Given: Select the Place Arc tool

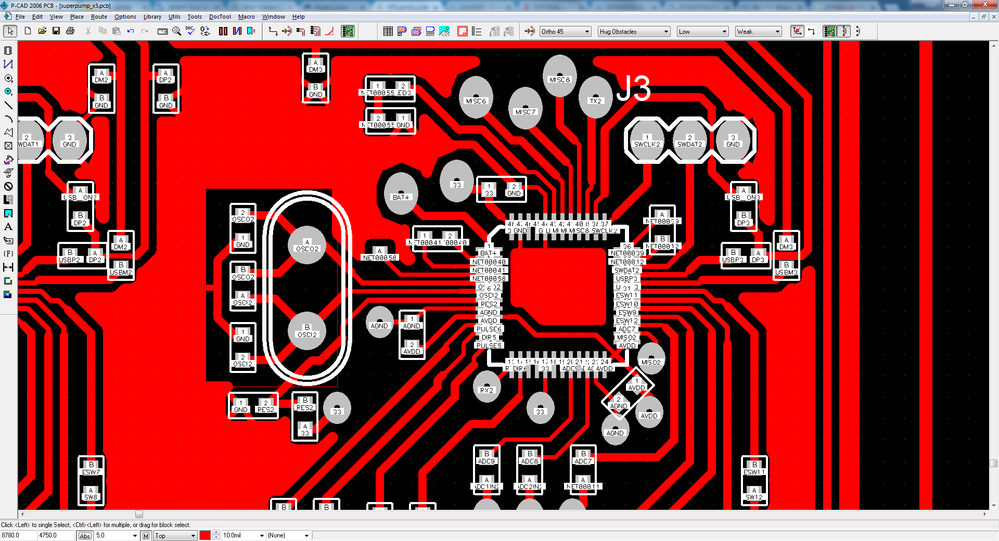Looking at the screenshot, I should [x=8, y=119].
